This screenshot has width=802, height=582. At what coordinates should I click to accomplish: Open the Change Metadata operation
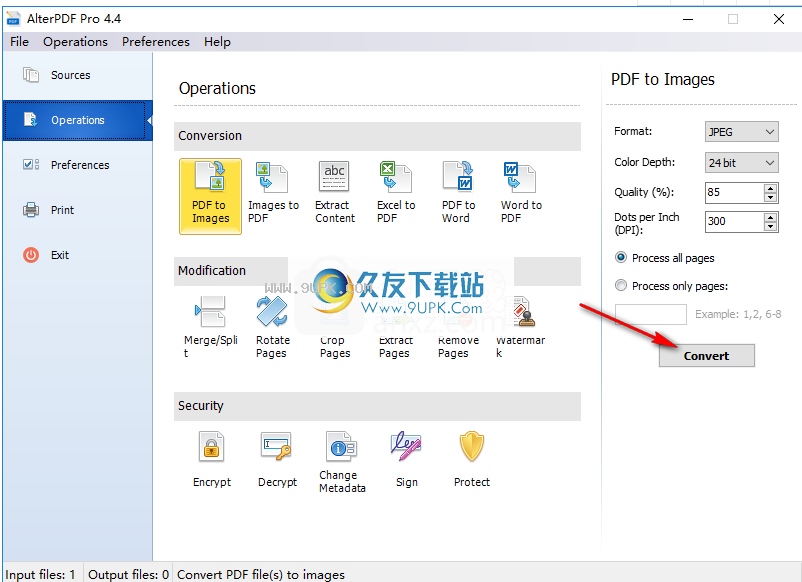pos(342,462)
